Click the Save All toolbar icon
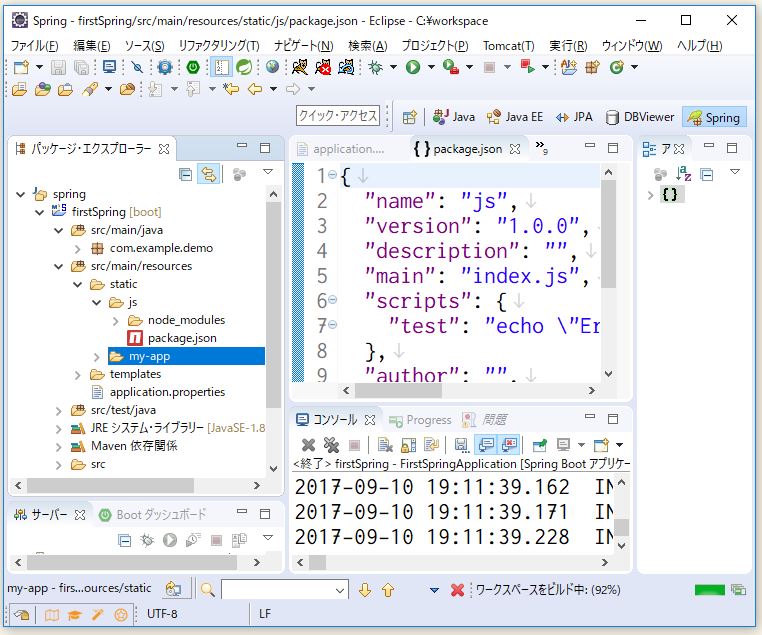762x635 pixels. (81, 67)
